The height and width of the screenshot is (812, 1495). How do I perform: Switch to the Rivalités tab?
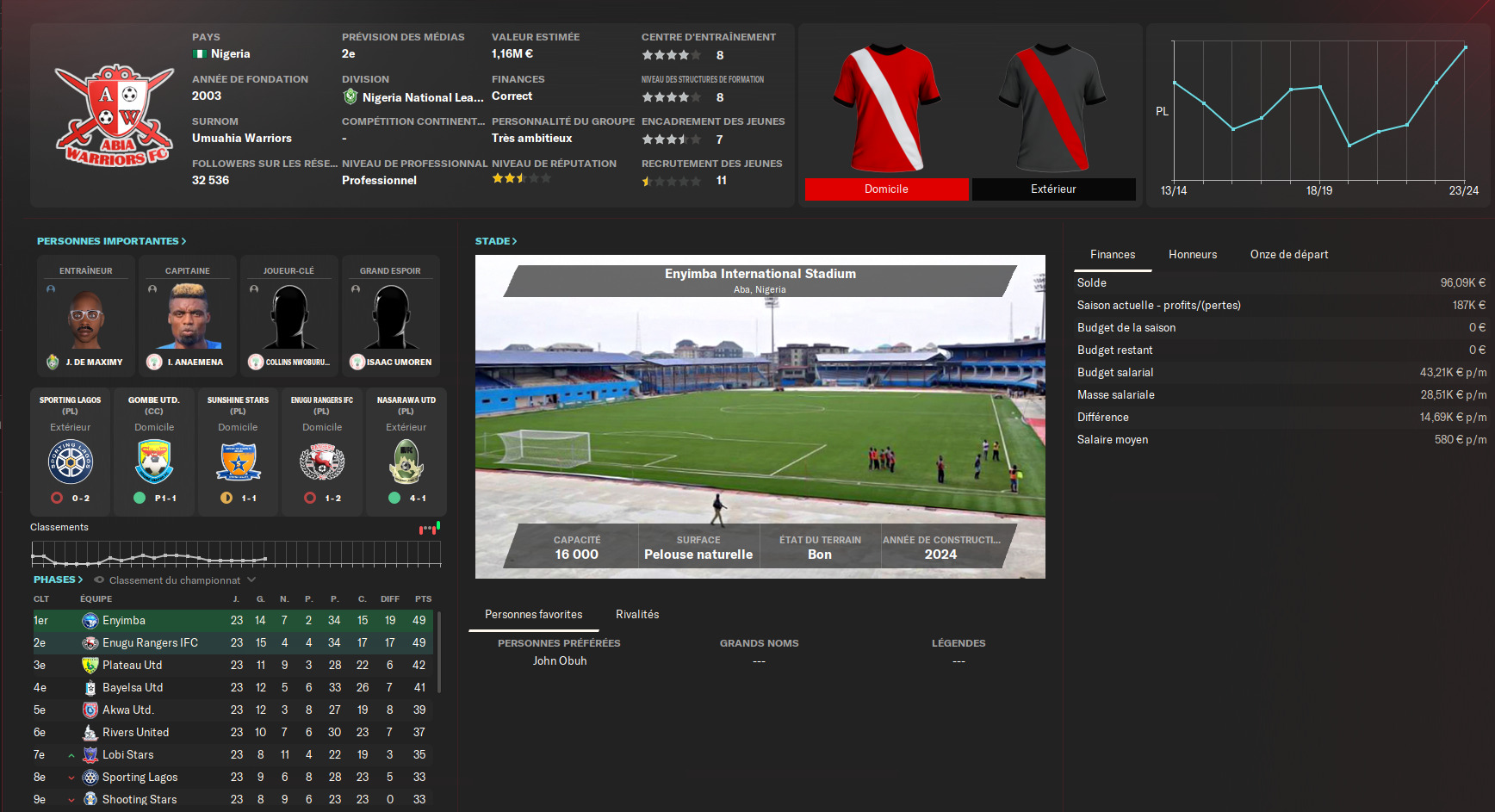coord(637,615)
